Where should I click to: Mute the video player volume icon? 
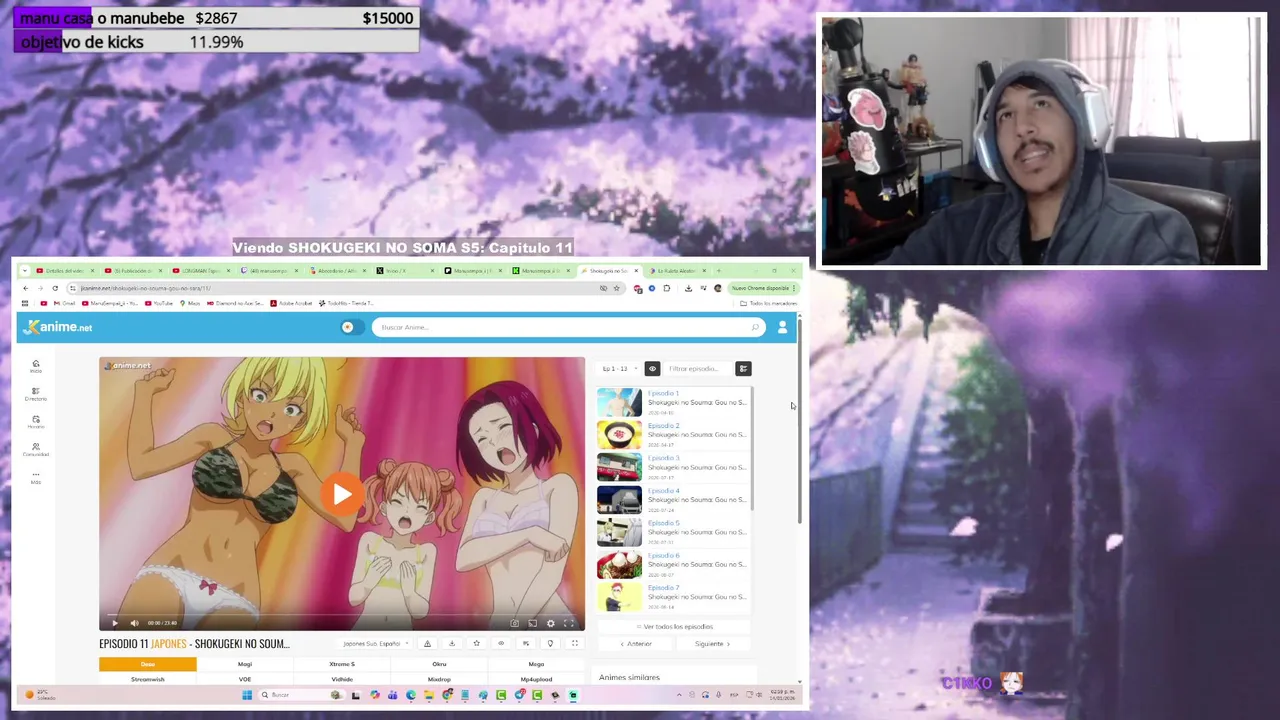[134, 623]
